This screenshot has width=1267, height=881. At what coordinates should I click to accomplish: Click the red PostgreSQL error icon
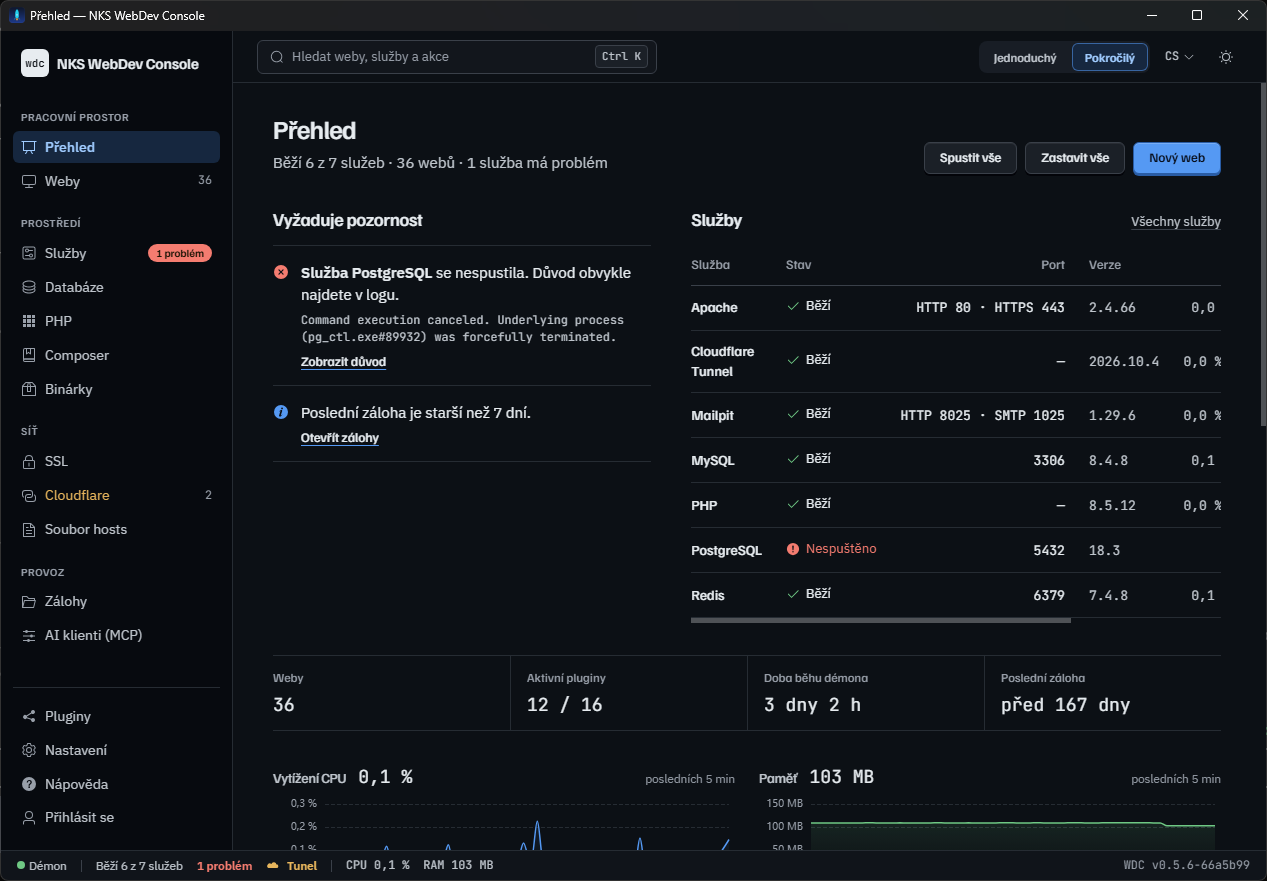[281, 272]
